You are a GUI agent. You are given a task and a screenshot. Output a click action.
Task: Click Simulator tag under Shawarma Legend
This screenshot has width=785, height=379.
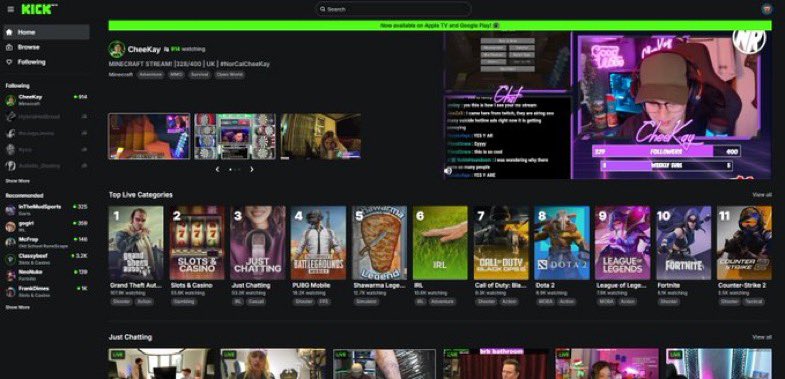366,302
